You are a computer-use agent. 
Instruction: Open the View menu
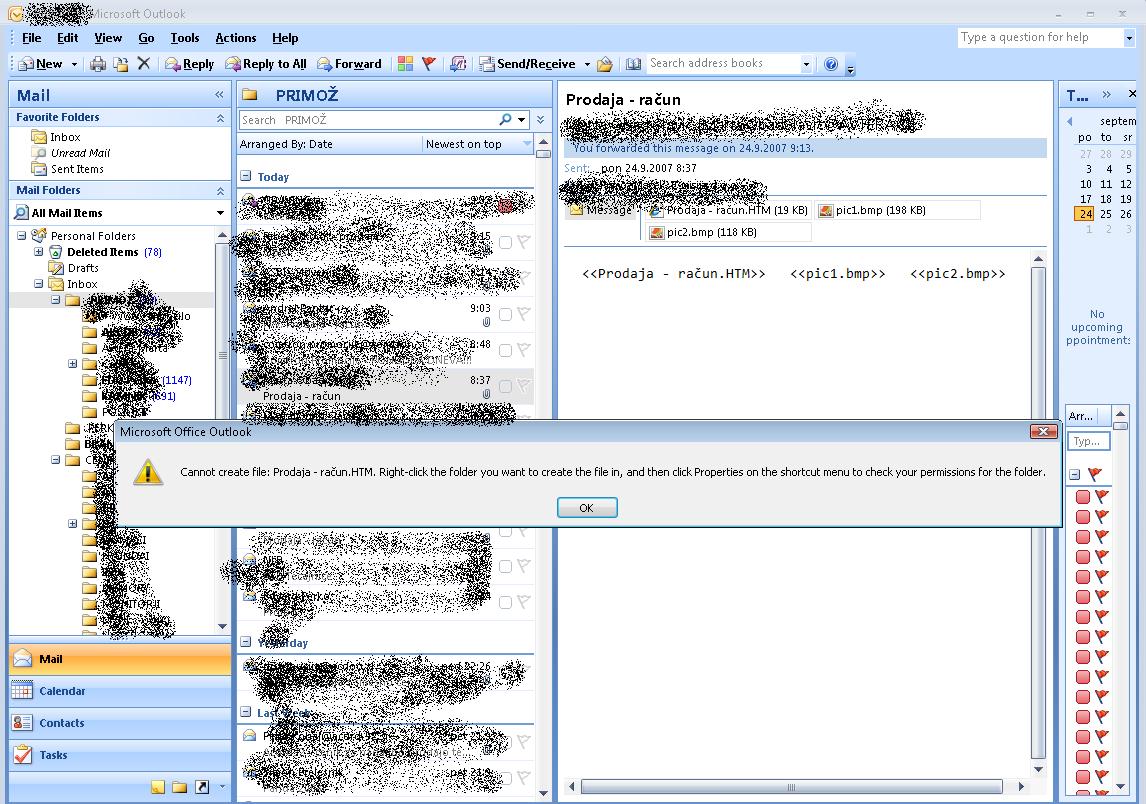pos(108,38)
